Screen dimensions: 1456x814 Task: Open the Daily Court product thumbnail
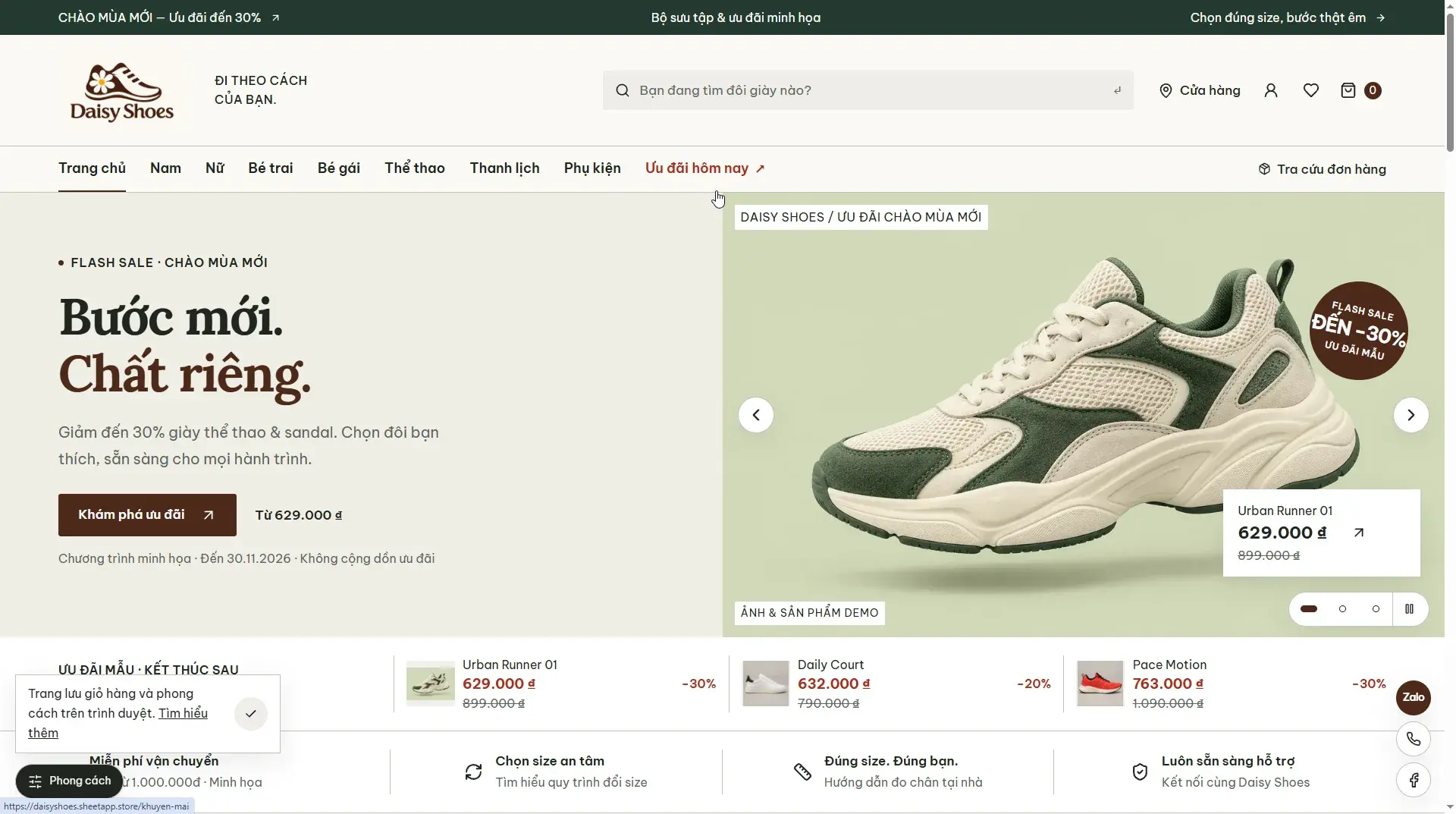(765, 684)
